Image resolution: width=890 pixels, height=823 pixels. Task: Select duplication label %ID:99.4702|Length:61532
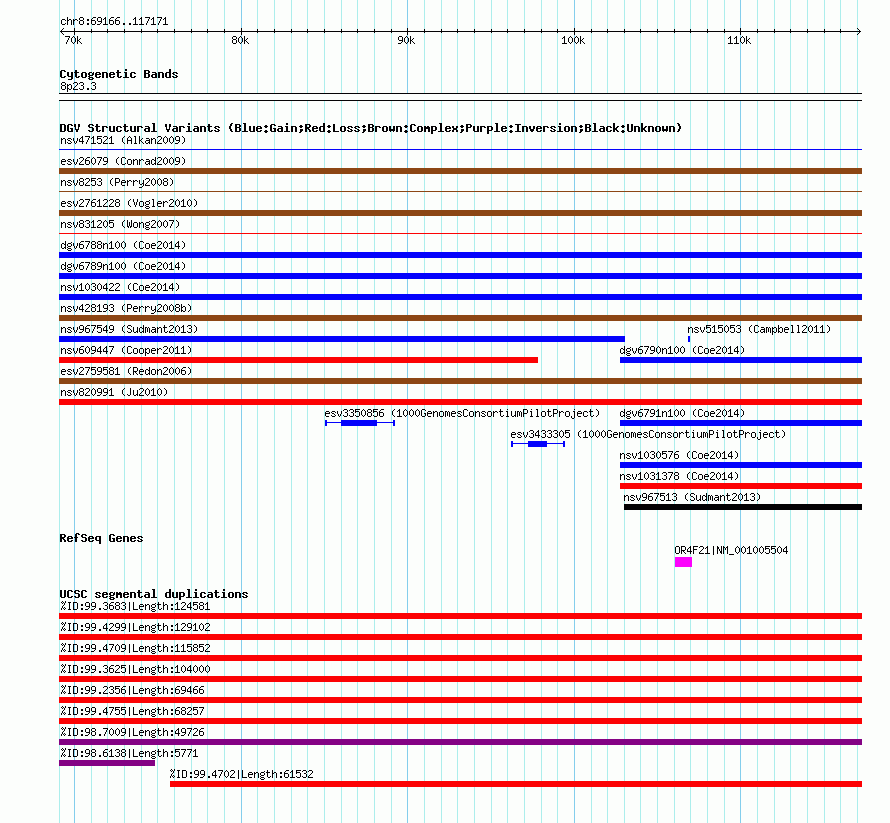241,774
